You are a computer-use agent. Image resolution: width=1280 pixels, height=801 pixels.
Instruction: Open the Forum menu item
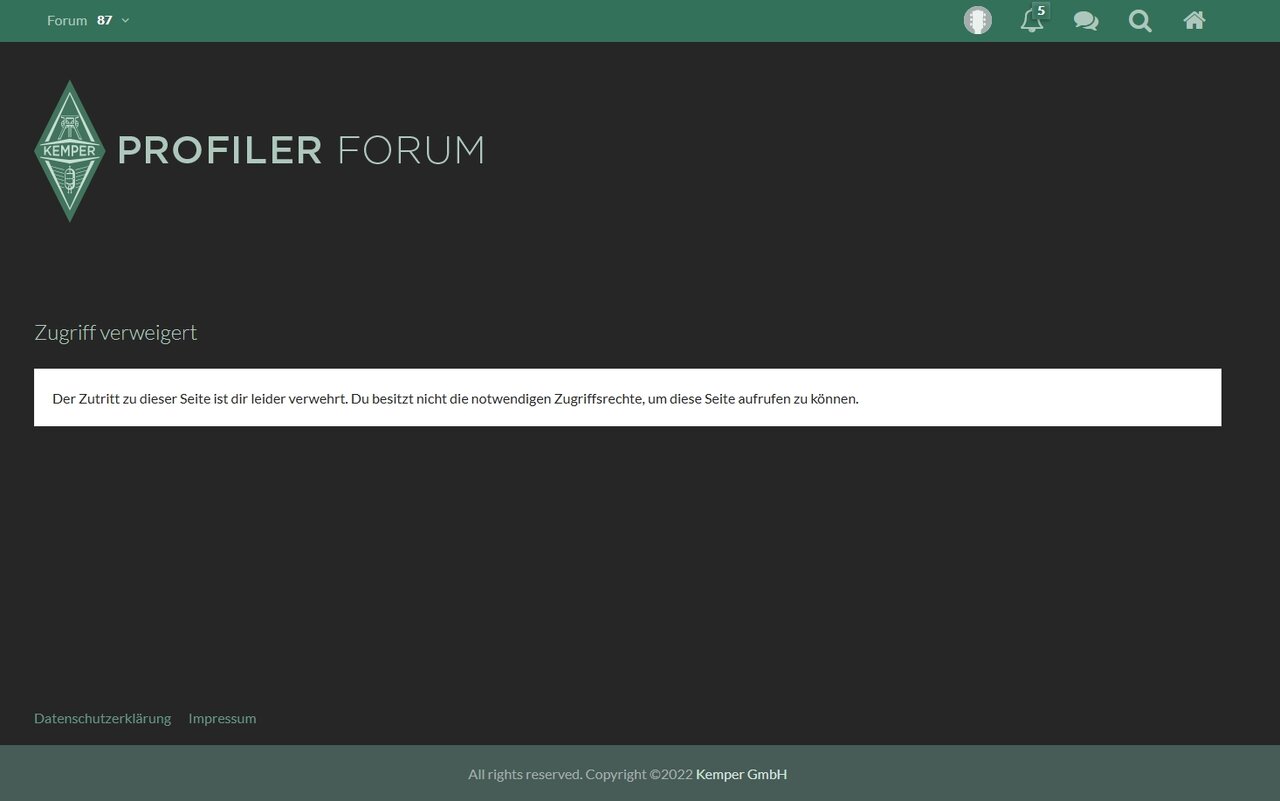pos(67,20)
